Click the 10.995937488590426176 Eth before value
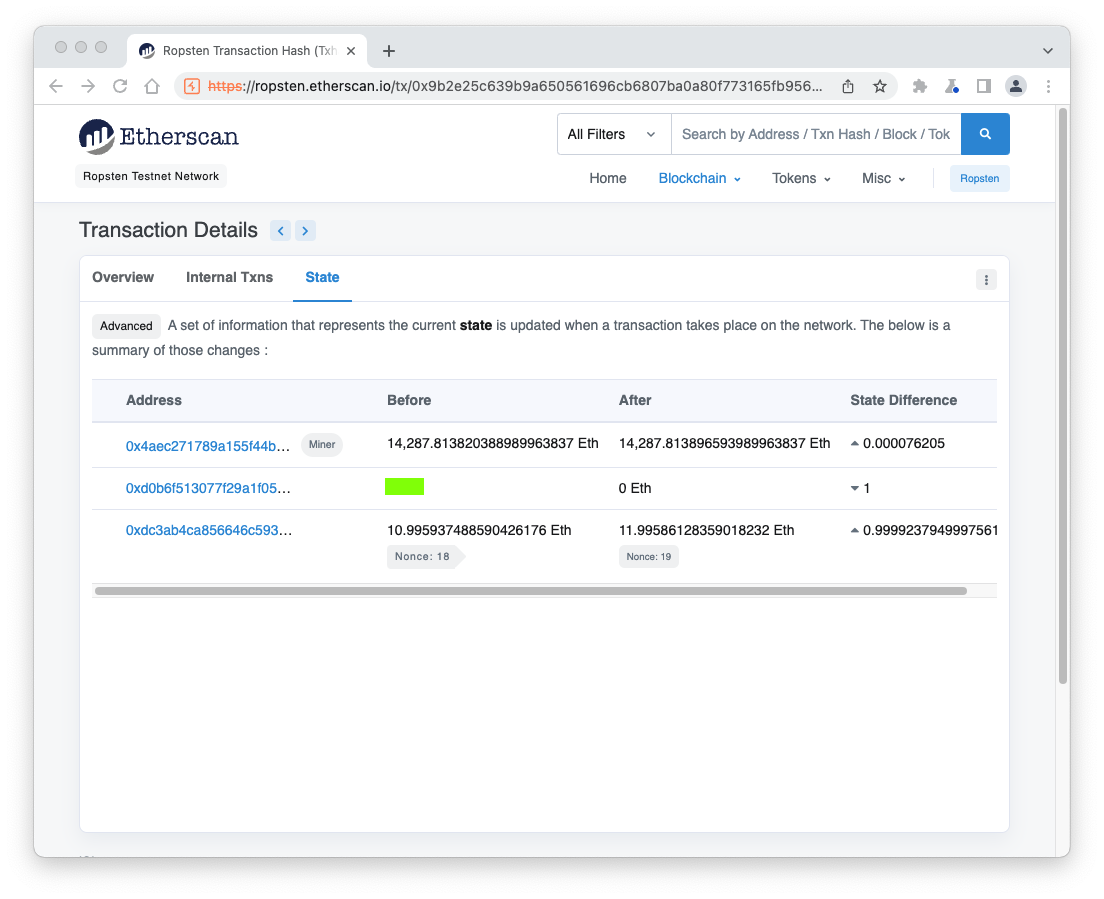This screenshot has width=1104, height=899. pyautogui.click(x=479, y=530)
